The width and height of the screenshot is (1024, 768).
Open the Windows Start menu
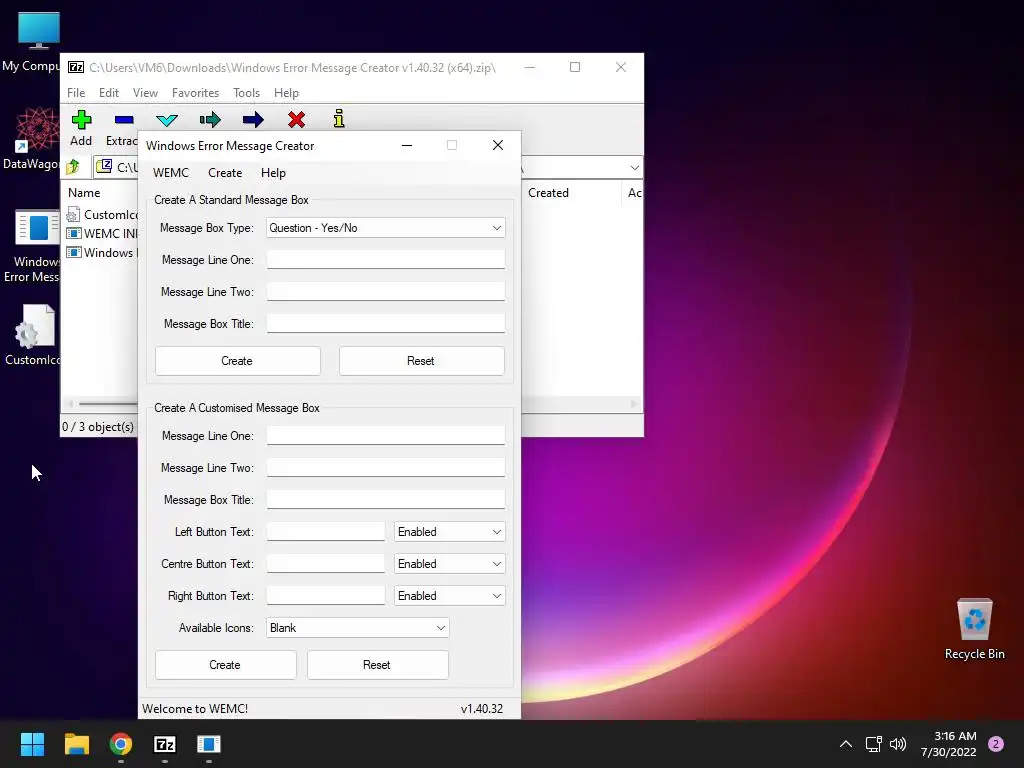[32, 744]
